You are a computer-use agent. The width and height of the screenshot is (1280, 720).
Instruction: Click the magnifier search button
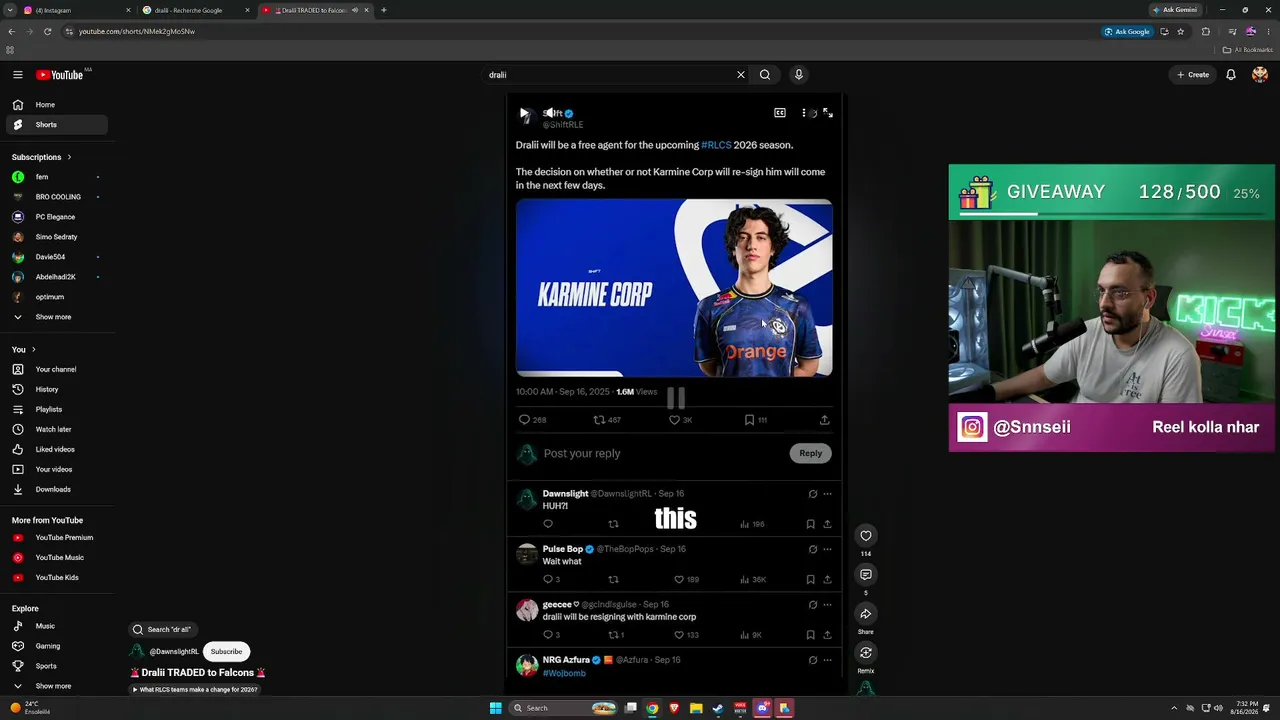point(765,75)
